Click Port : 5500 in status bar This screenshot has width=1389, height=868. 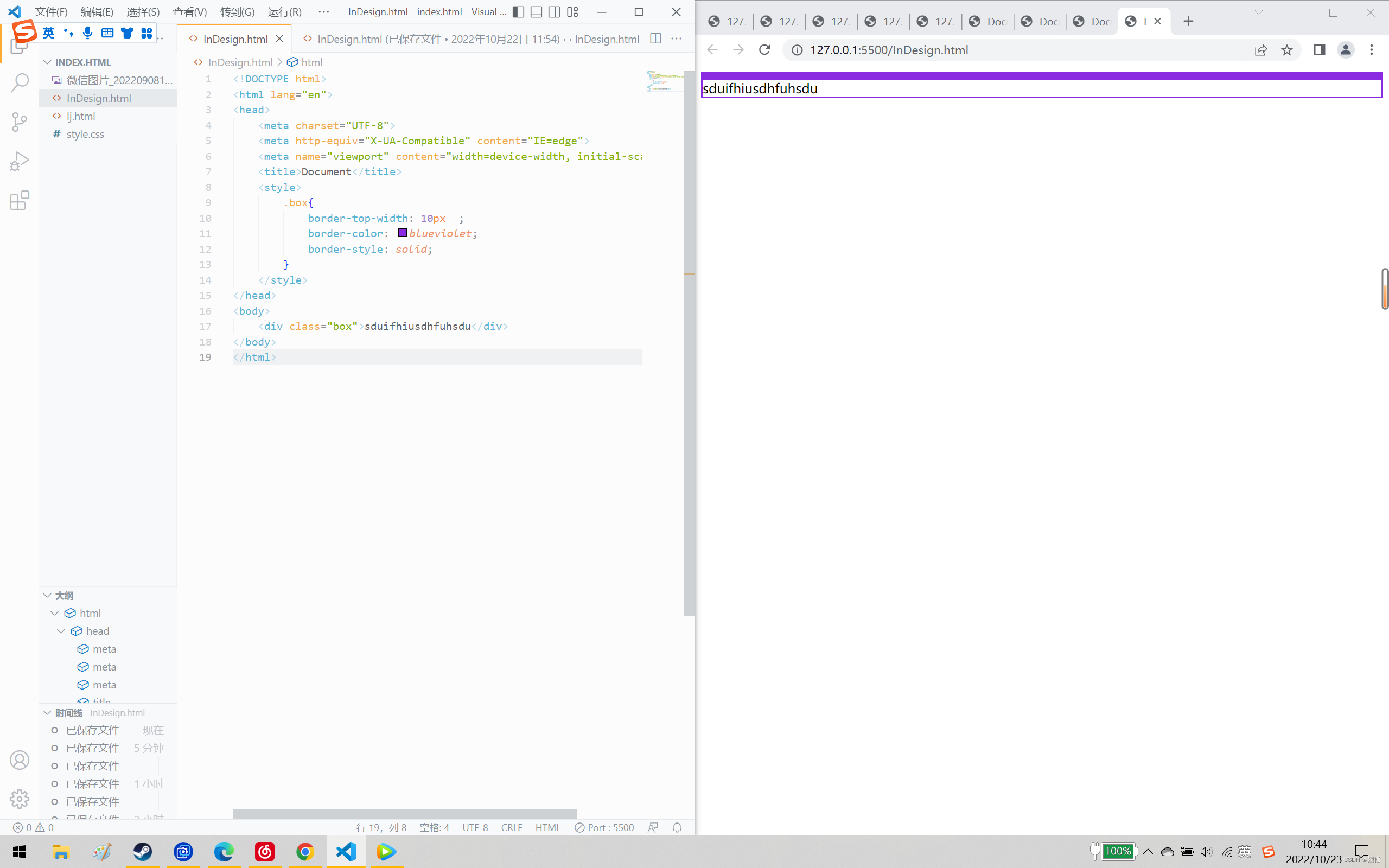tap(604, 827)
